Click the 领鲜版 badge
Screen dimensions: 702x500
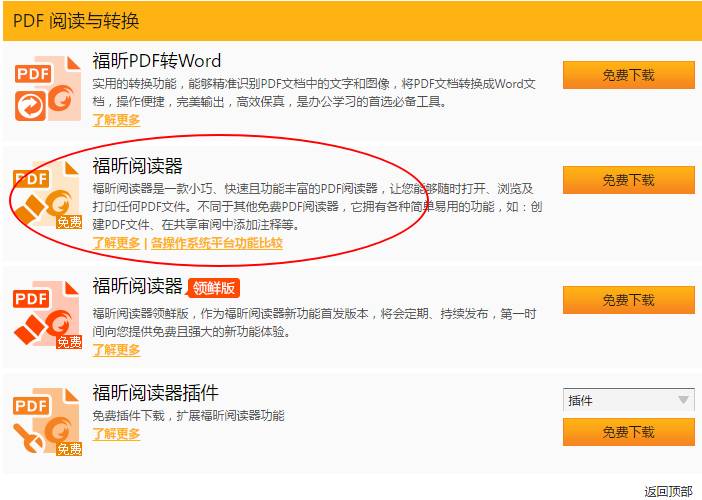tap(214, 288)
